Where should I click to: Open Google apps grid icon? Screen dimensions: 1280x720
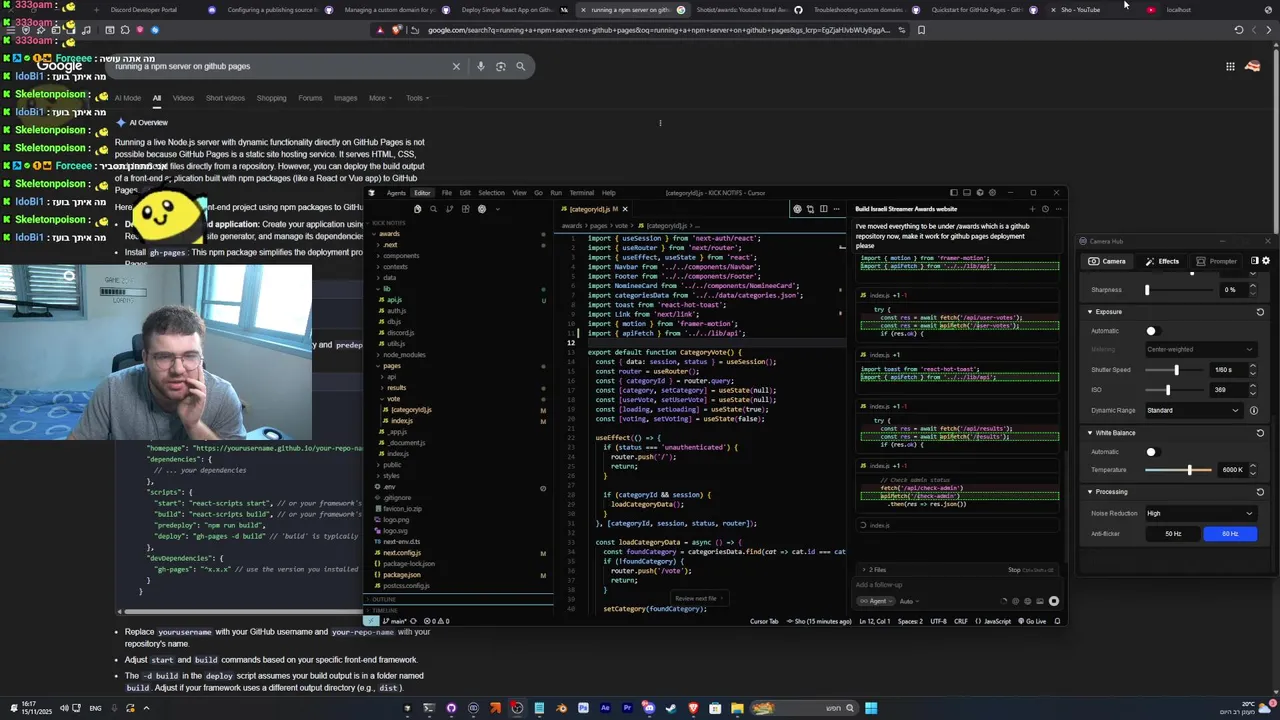point(1230,66)
